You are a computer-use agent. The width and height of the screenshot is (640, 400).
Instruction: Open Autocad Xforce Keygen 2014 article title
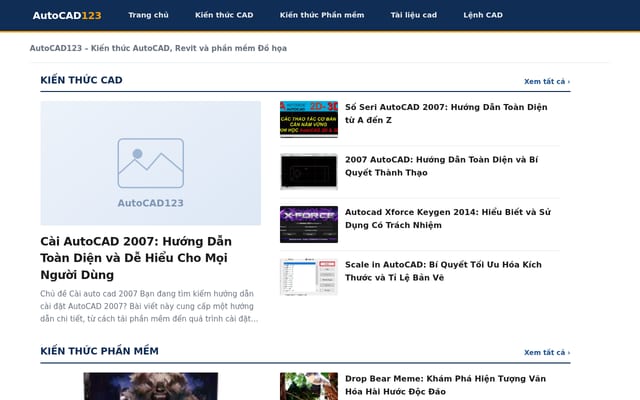[448, 218]
